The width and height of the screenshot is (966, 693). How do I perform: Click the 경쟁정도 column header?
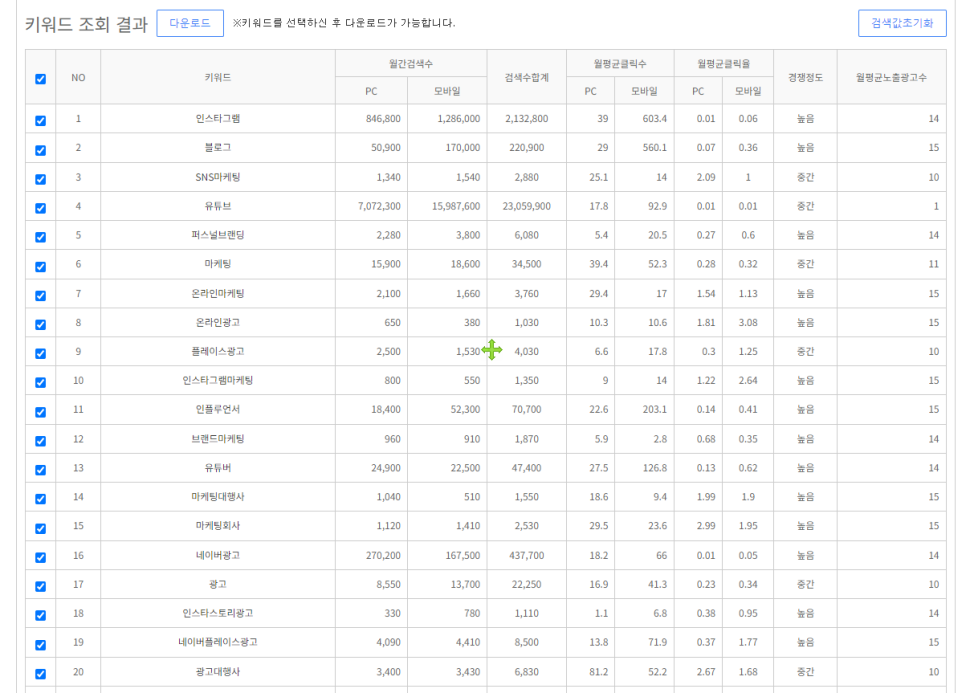click(x=805, y=78)
